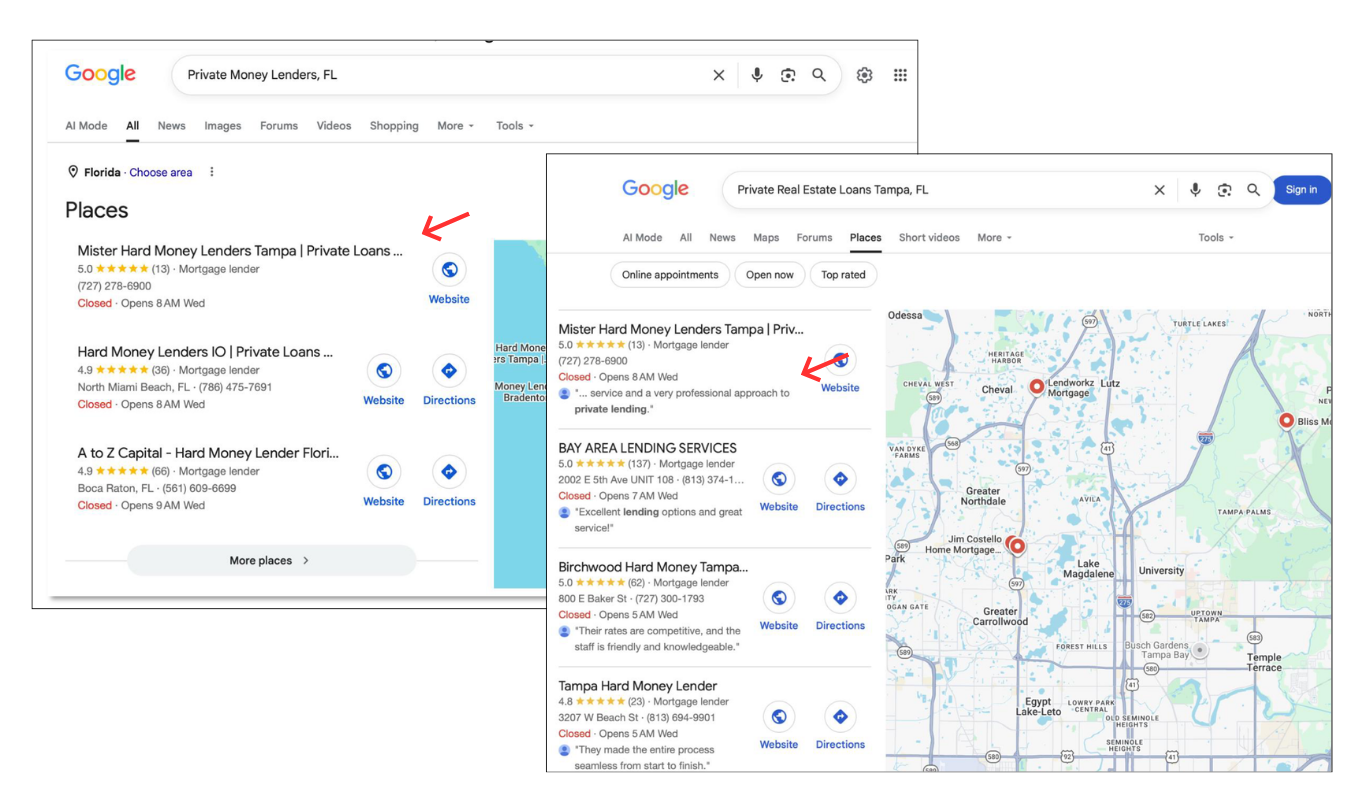This screenshot has height=797, width=1371.
Task: Open image search camera icon in Tampa window
Action: click(x=1224, y=190)
